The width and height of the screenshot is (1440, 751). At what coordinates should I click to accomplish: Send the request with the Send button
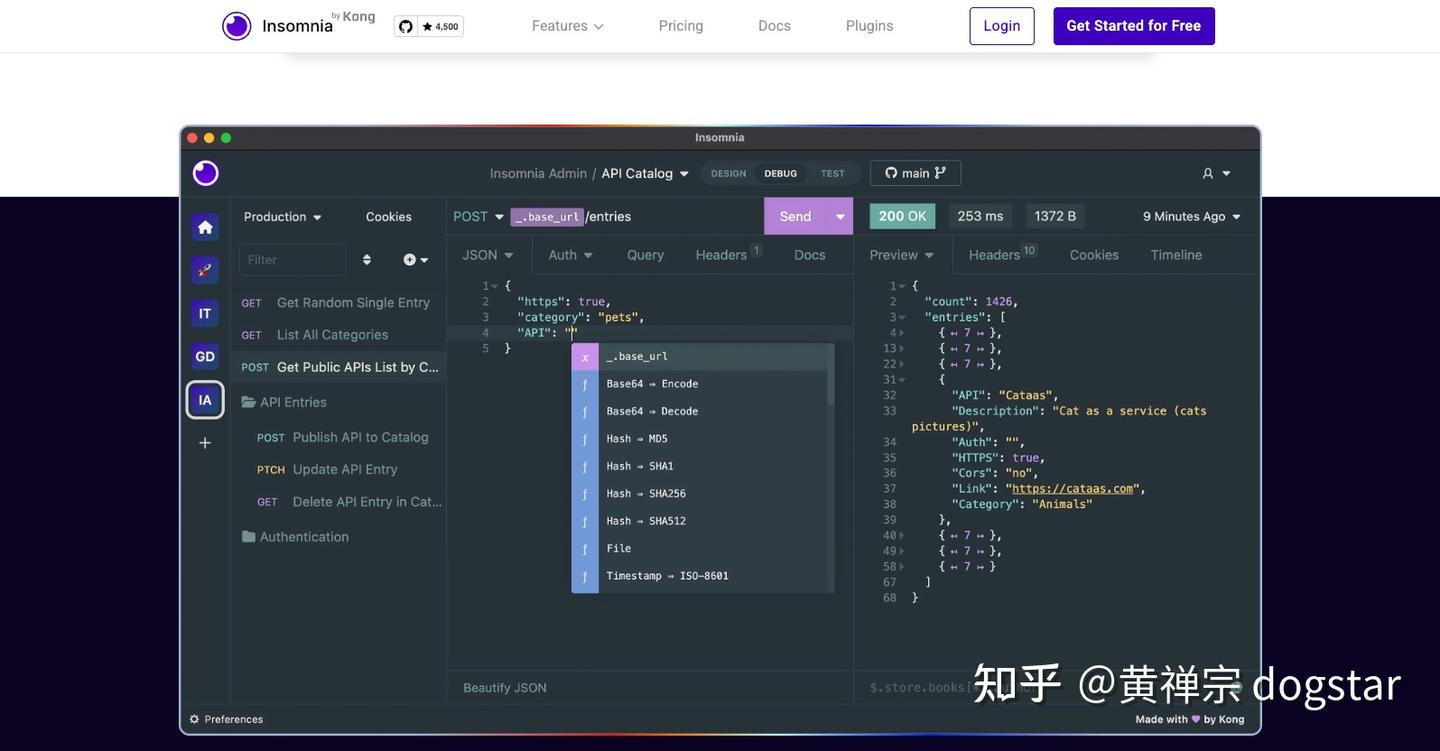tap(796, 216)
